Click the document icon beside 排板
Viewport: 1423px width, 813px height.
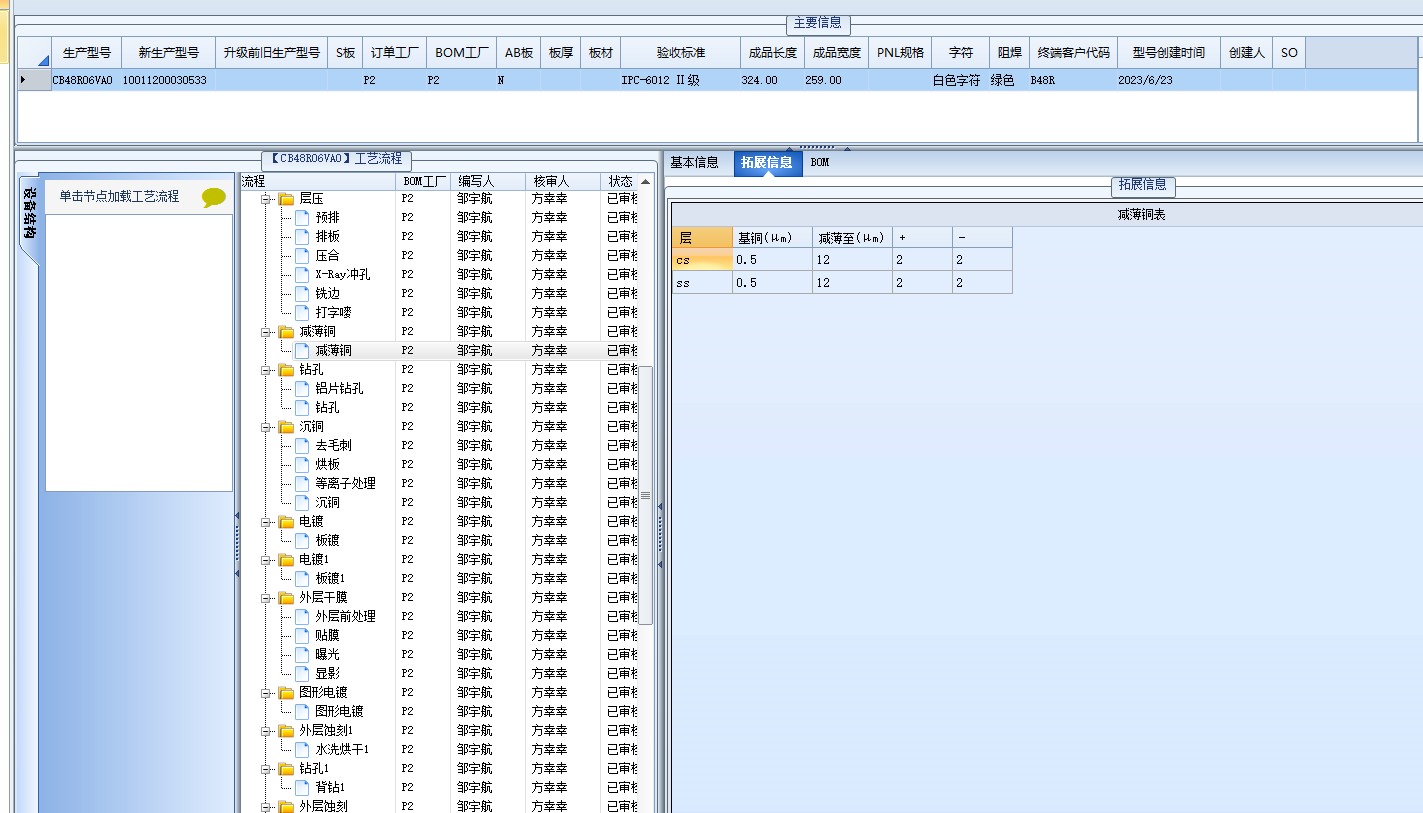click(302, 236)
